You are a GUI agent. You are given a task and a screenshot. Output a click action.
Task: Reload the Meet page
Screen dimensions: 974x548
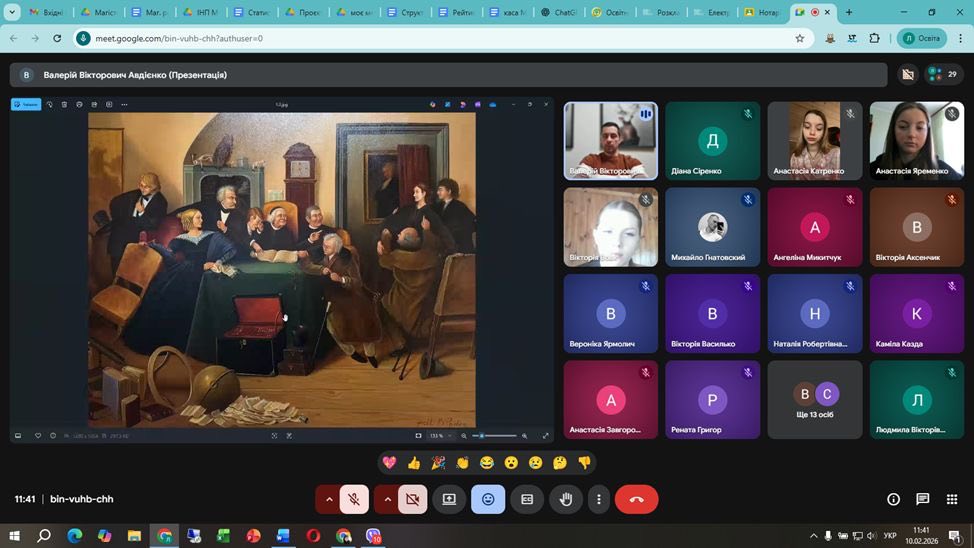pos(57,39)
